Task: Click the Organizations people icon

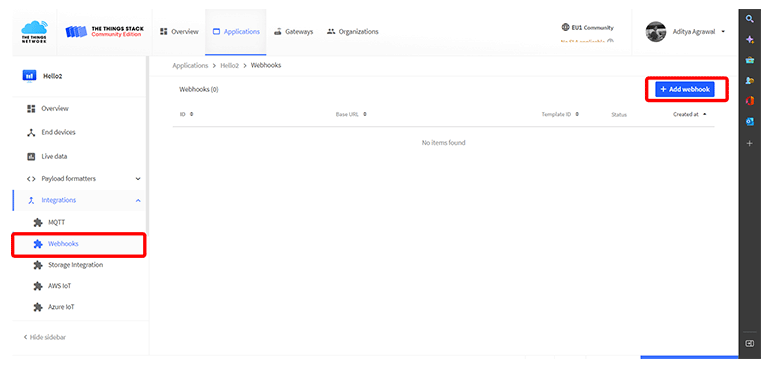Action: click(x=331, y=32)
